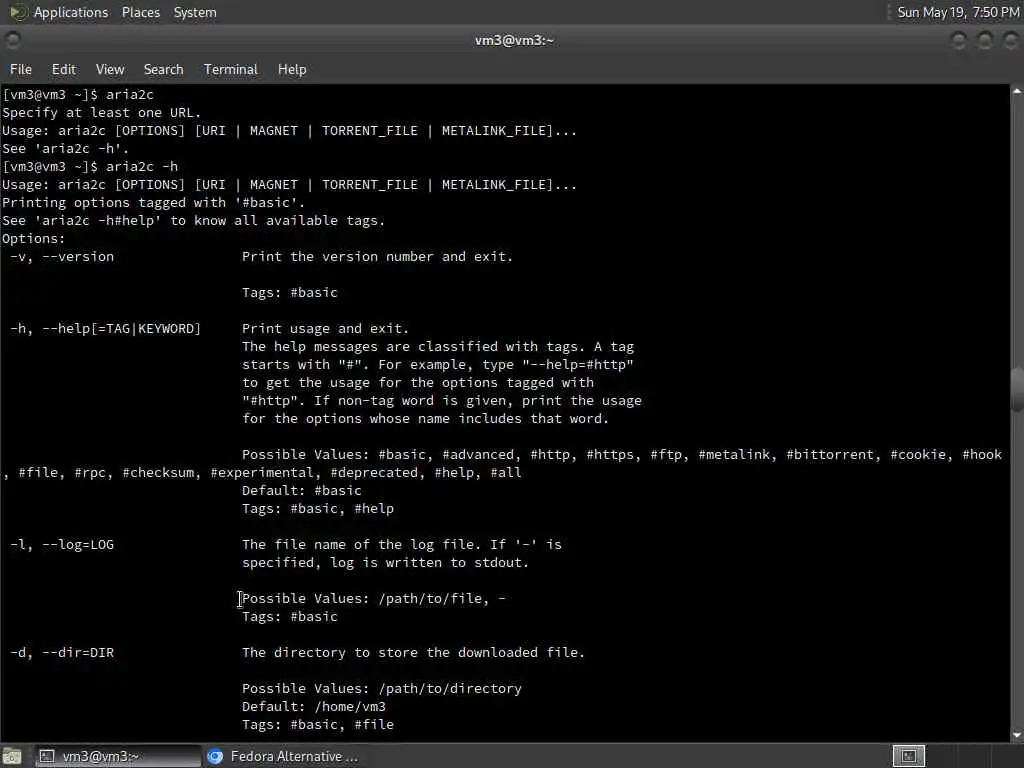
Task: Open the Search menu
Action: (x=163, y=69)
